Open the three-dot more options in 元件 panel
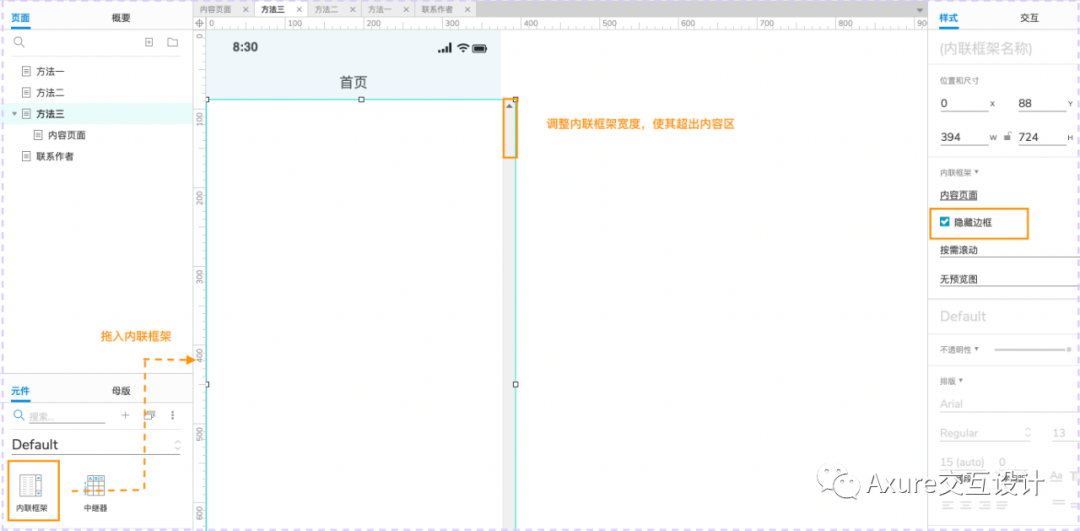Screen dimensions: 1080x531 tap(173, 415)
